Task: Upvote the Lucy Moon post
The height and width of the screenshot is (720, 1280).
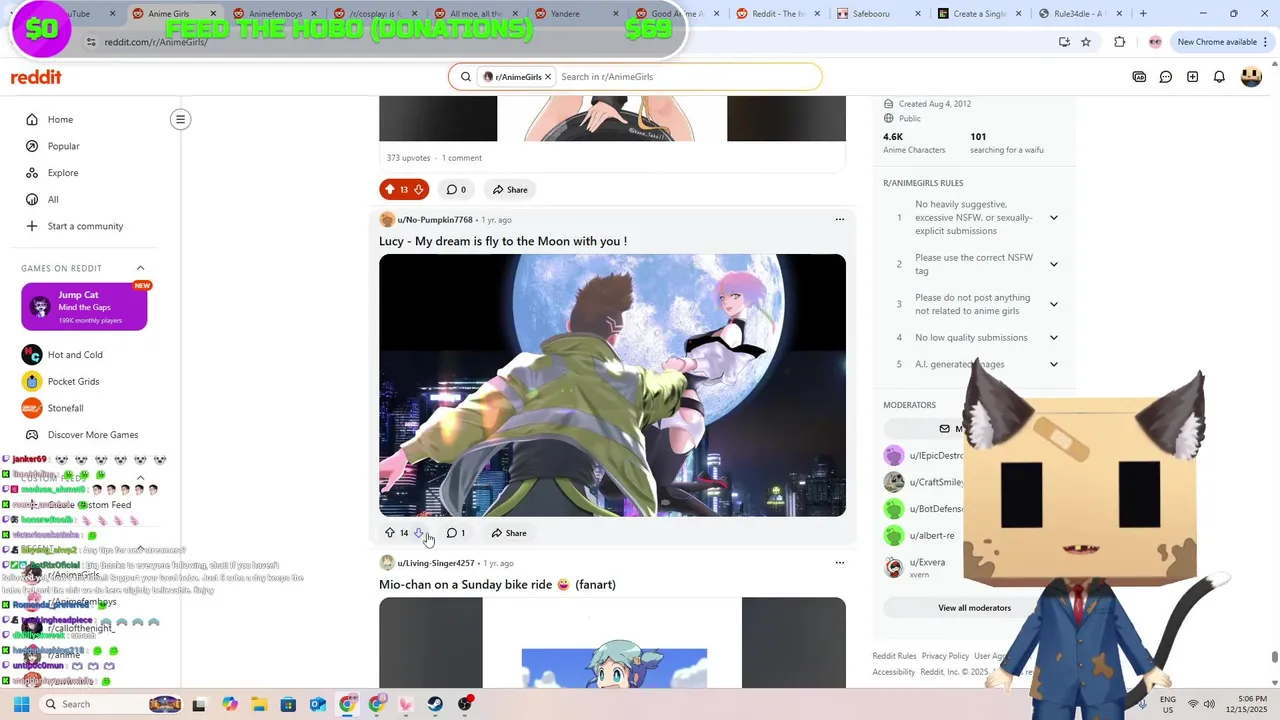Action: (x=390, y=533)
